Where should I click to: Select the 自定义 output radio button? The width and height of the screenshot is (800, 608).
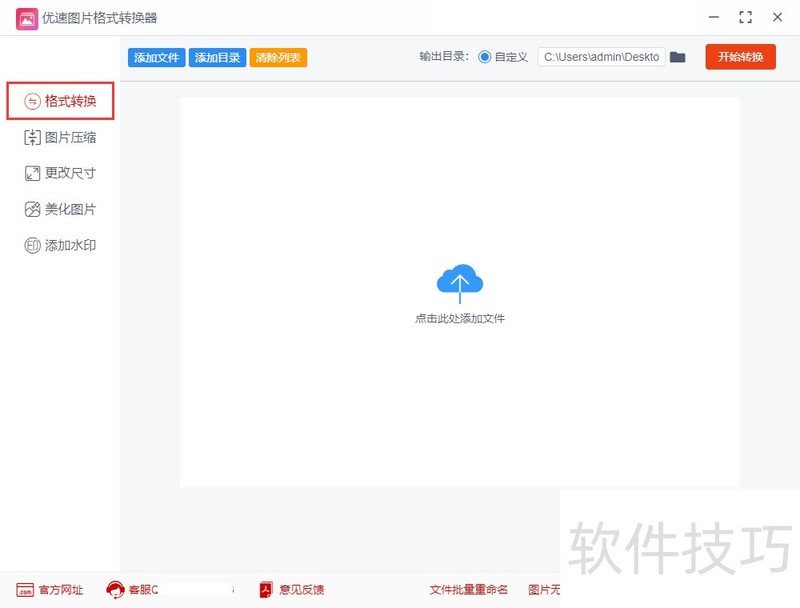(484, 57)
